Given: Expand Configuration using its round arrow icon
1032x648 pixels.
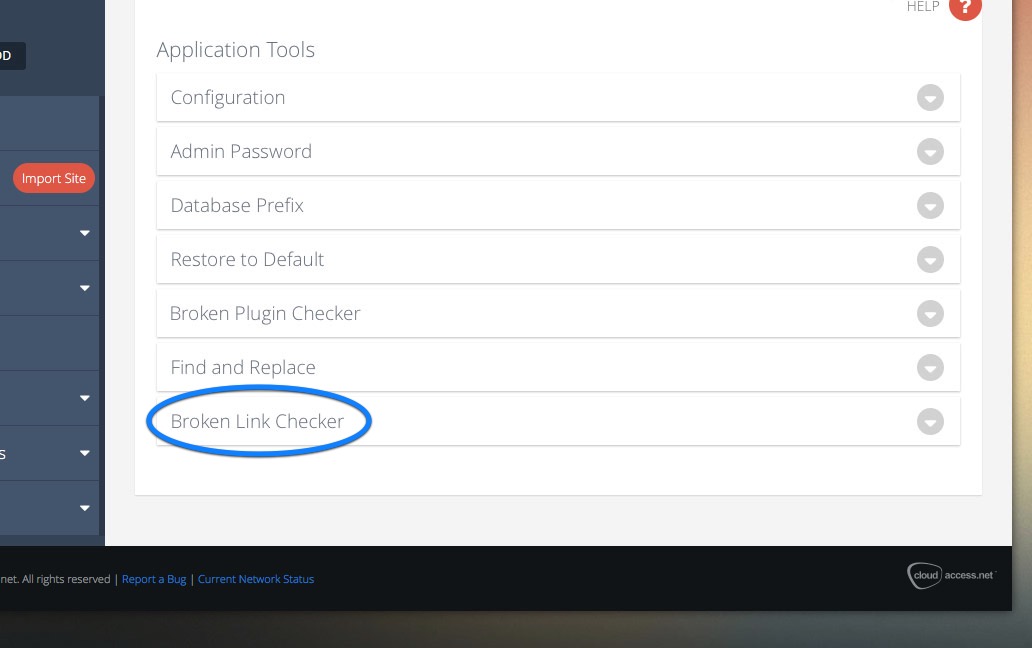Looking at the screenshot, I should [930, 98].
